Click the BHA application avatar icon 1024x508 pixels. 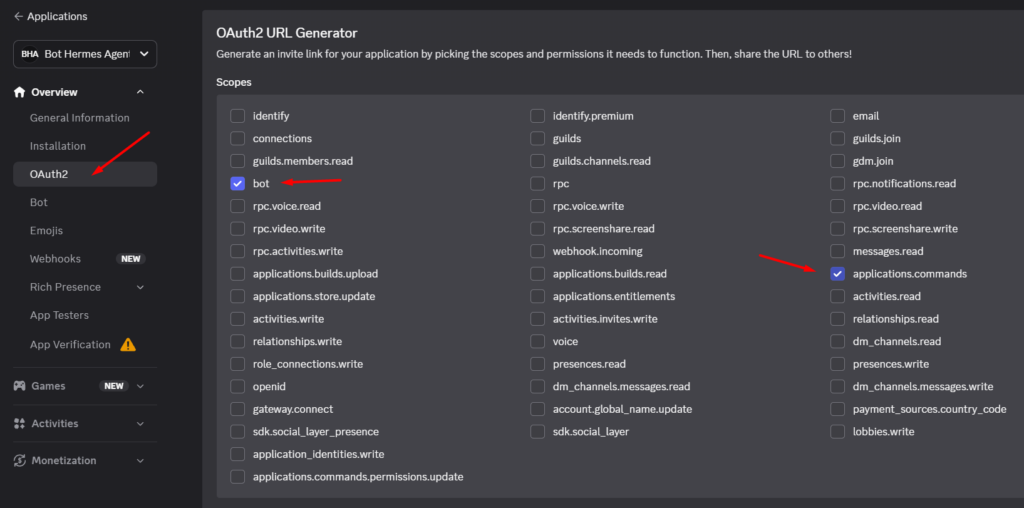(29, 54)
